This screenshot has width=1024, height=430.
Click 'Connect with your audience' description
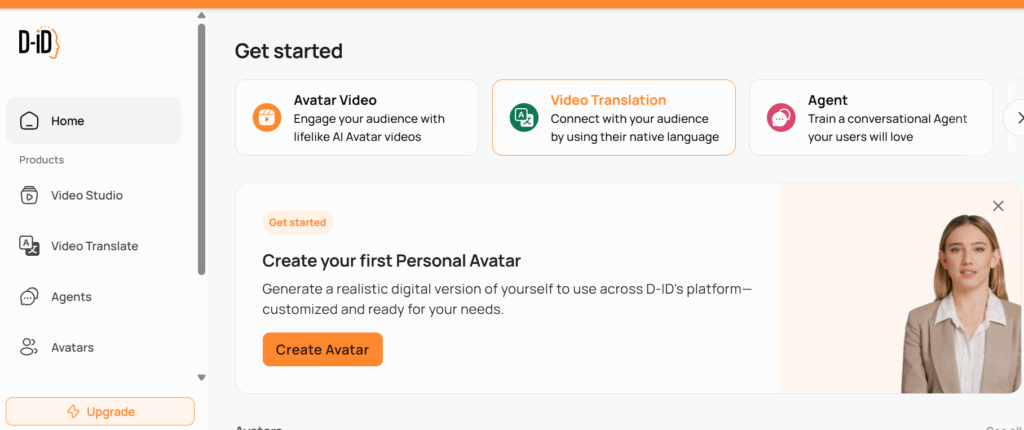tap(630, 119)
